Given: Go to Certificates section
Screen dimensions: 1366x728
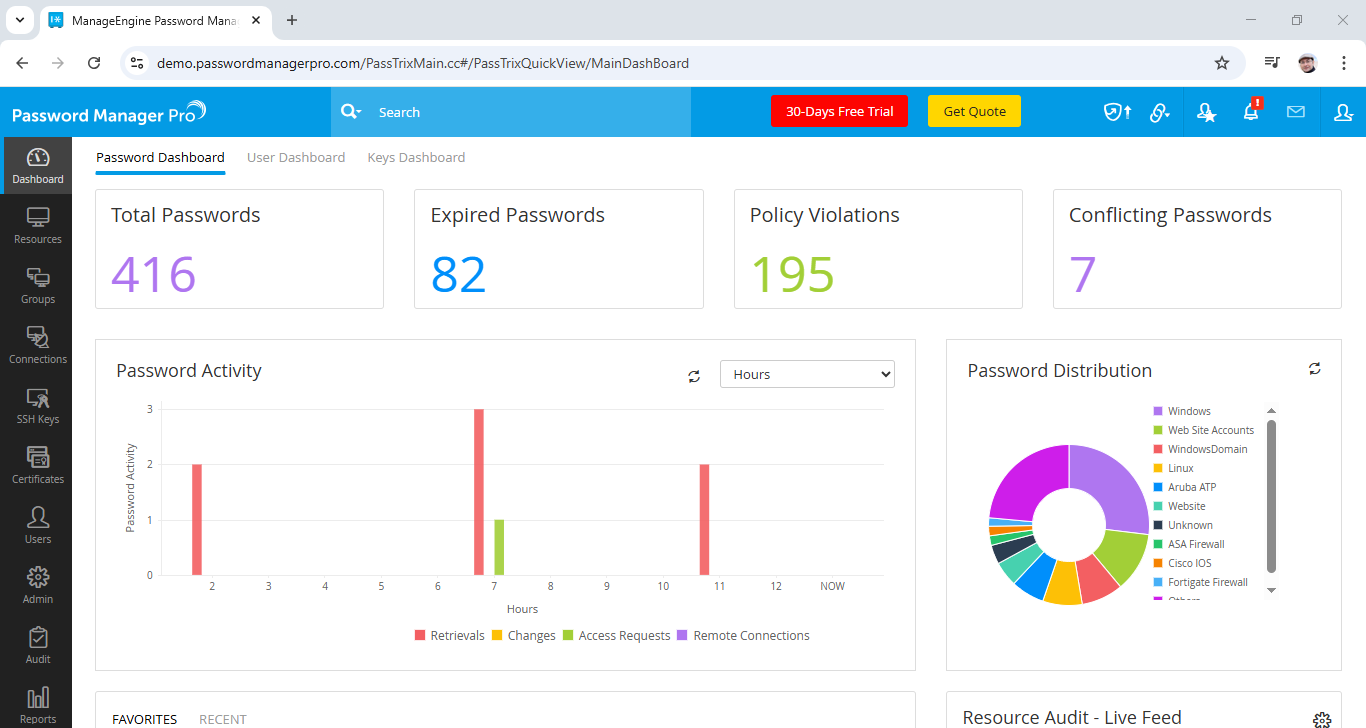Looking at the screenshot, I should (37, 466).
